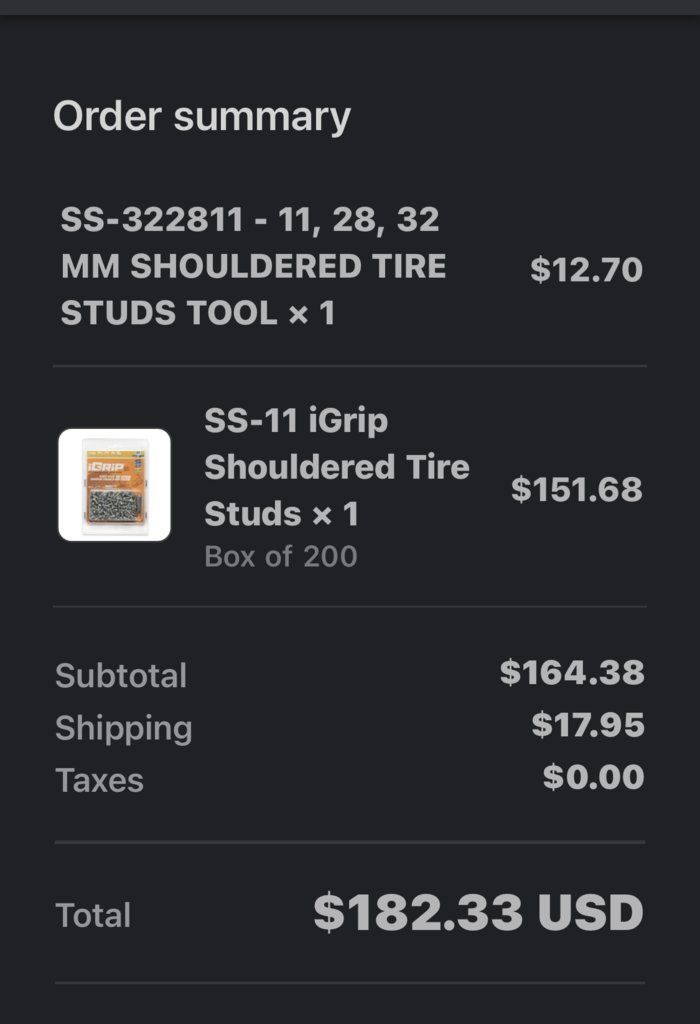Tap the Subtotal label

pyautogui.click(x=121, y=675)
